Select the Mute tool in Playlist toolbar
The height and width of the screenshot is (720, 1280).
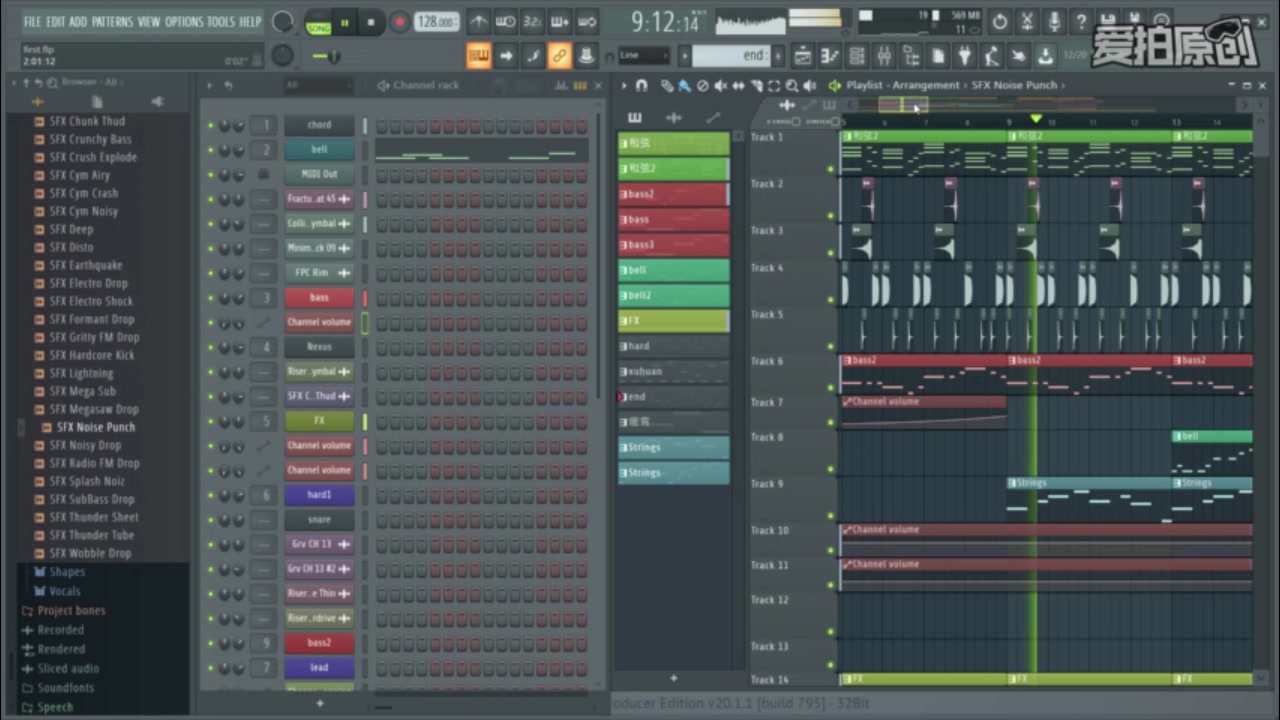720,86
